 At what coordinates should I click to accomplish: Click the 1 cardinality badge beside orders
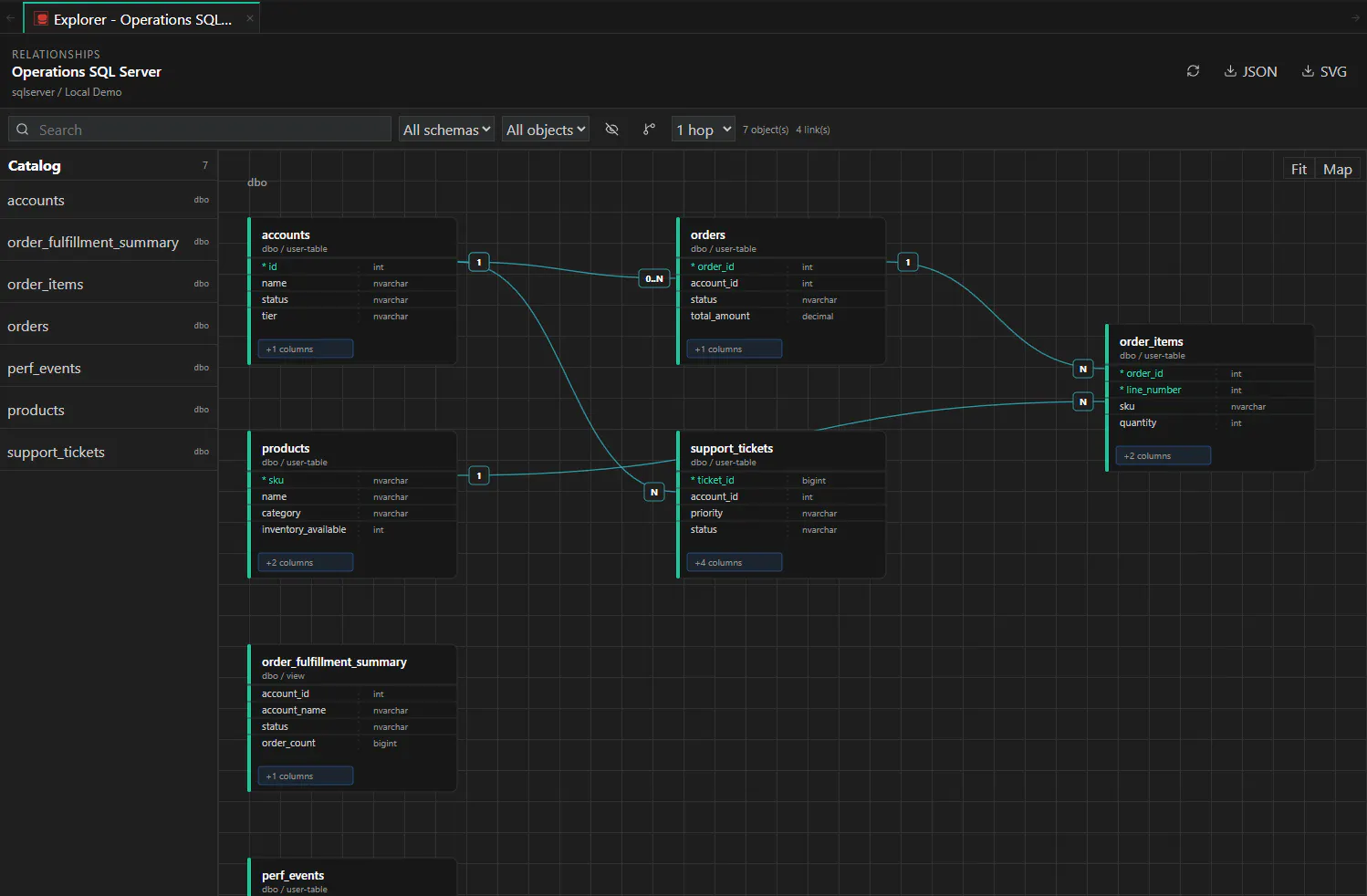[908, 262]
